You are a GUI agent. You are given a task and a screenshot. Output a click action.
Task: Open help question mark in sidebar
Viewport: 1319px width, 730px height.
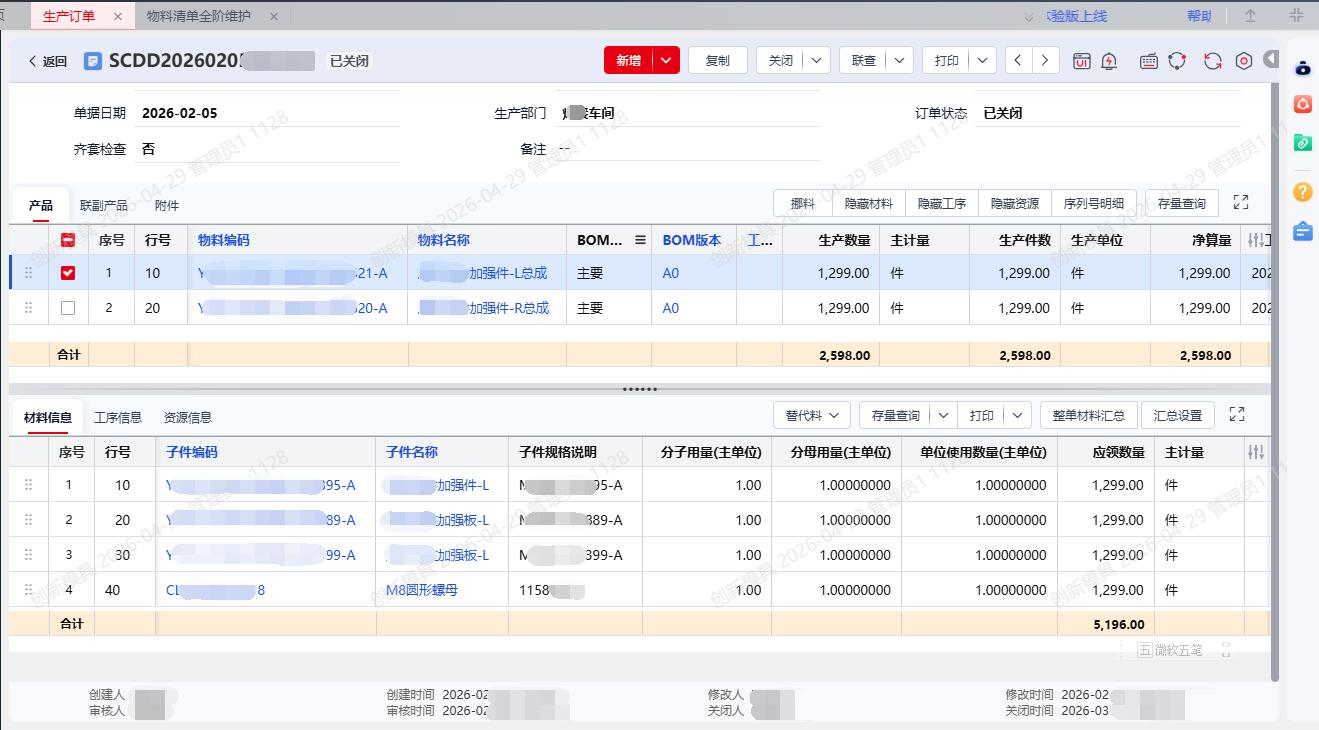pyautogui.click(x=1302, y=192)
